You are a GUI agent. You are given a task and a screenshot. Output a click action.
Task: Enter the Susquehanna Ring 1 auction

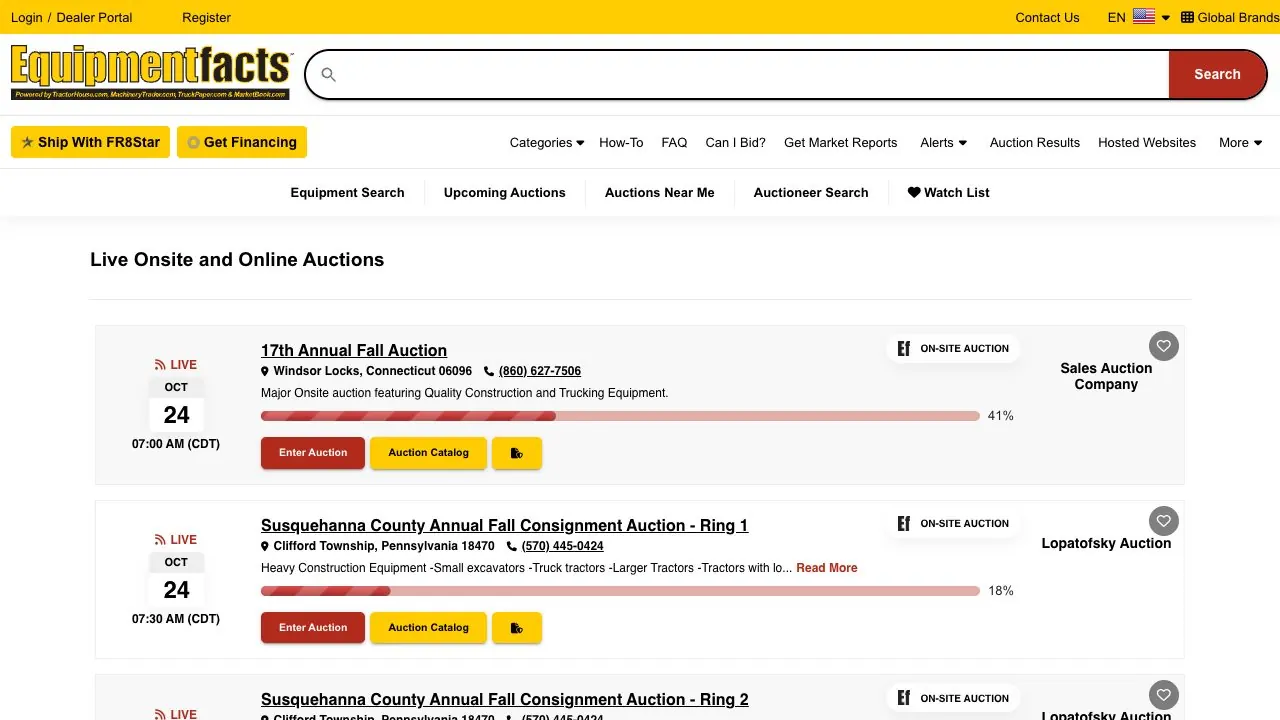coord(313,628)
